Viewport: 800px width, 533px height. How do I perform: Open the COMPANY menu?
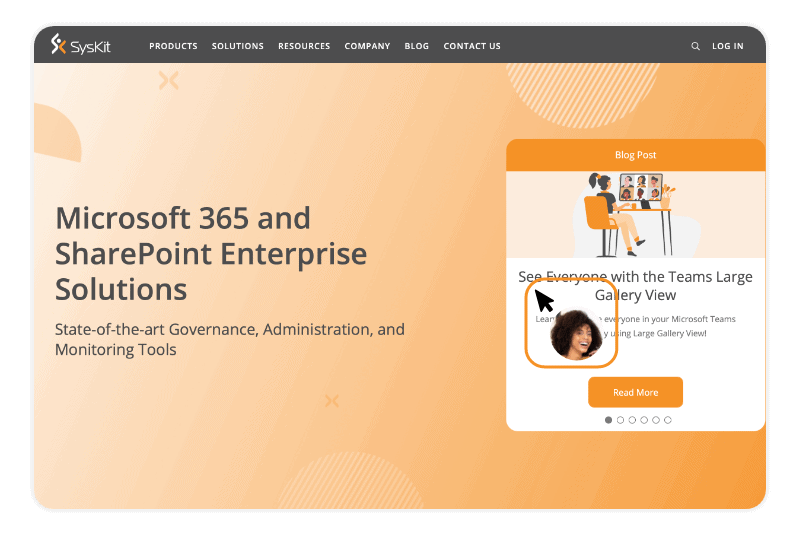coord(367,46)
